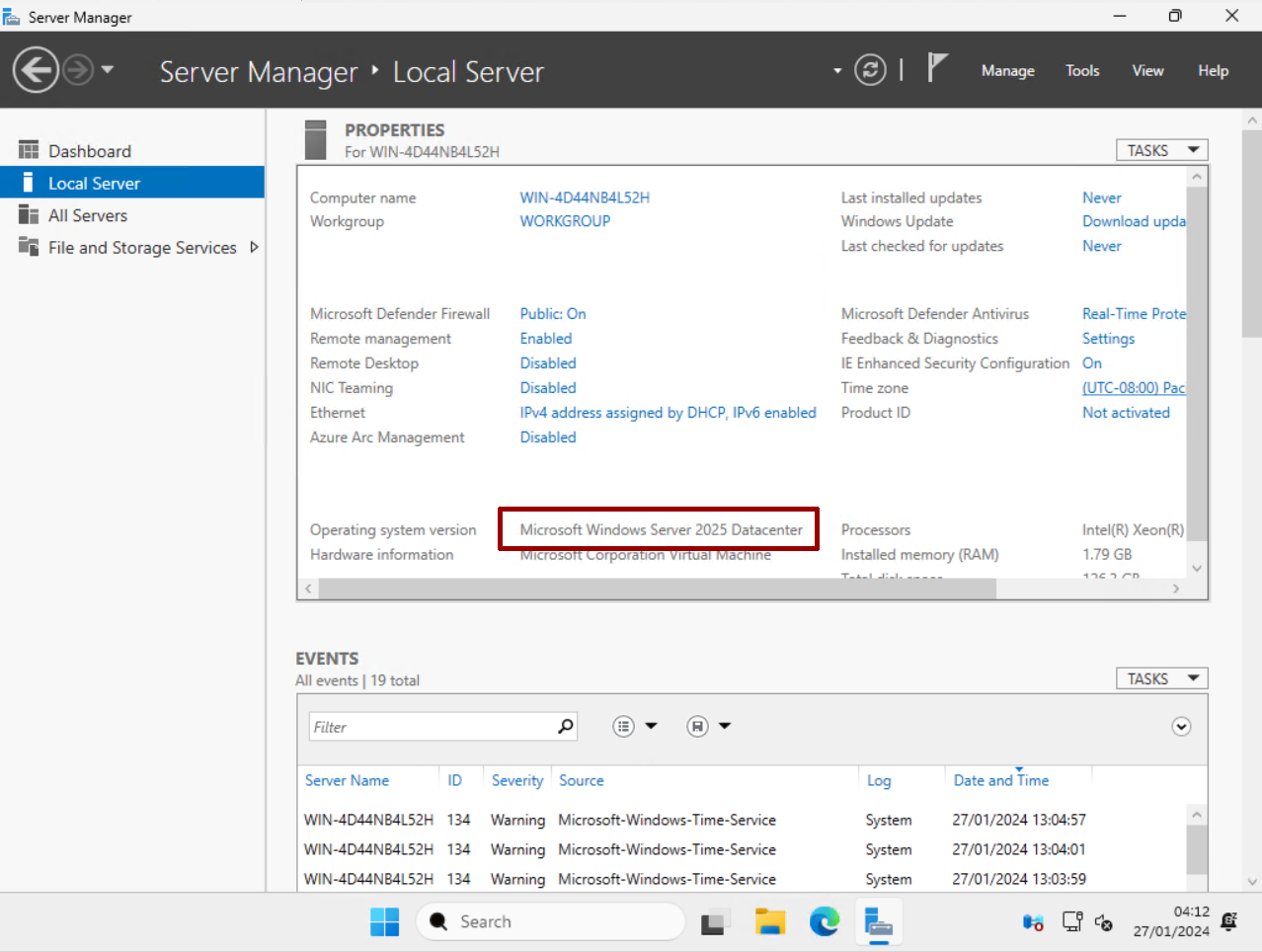
Task: Open firewall setting Public: On
Action: coord(553,314)
